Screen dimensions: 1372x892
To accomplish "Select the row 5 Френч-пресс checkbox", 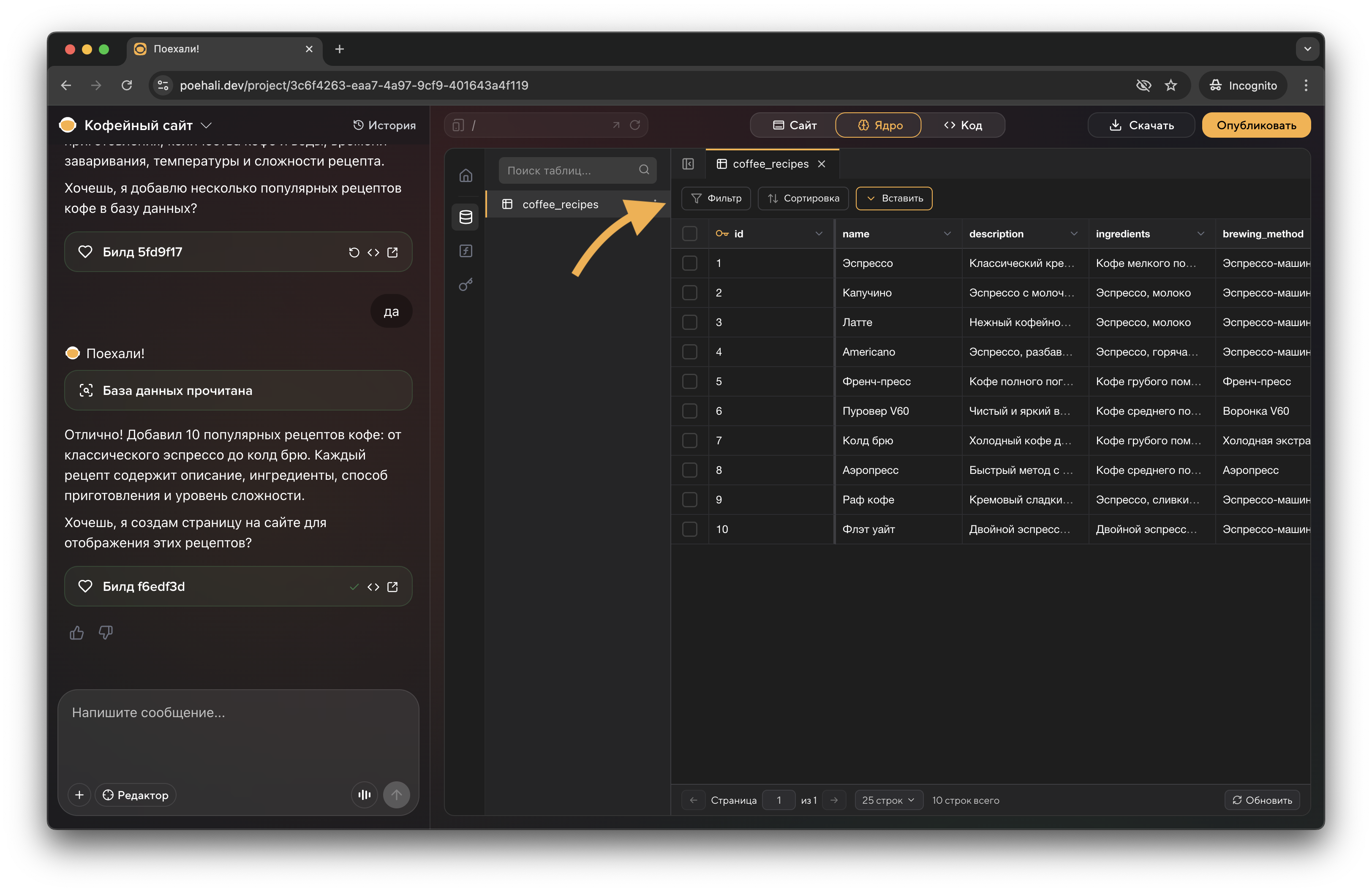I will (689, 381).
